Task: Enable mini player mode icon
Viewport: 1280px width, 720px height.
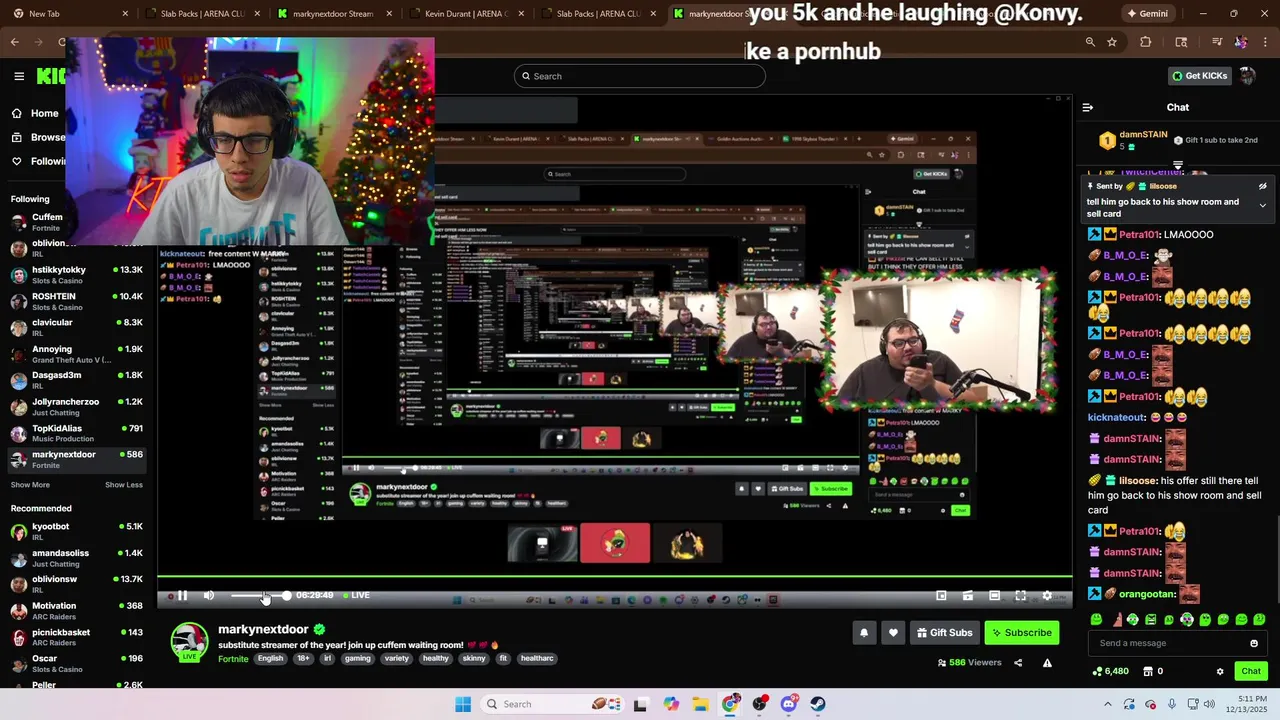Action: [941, 596]
